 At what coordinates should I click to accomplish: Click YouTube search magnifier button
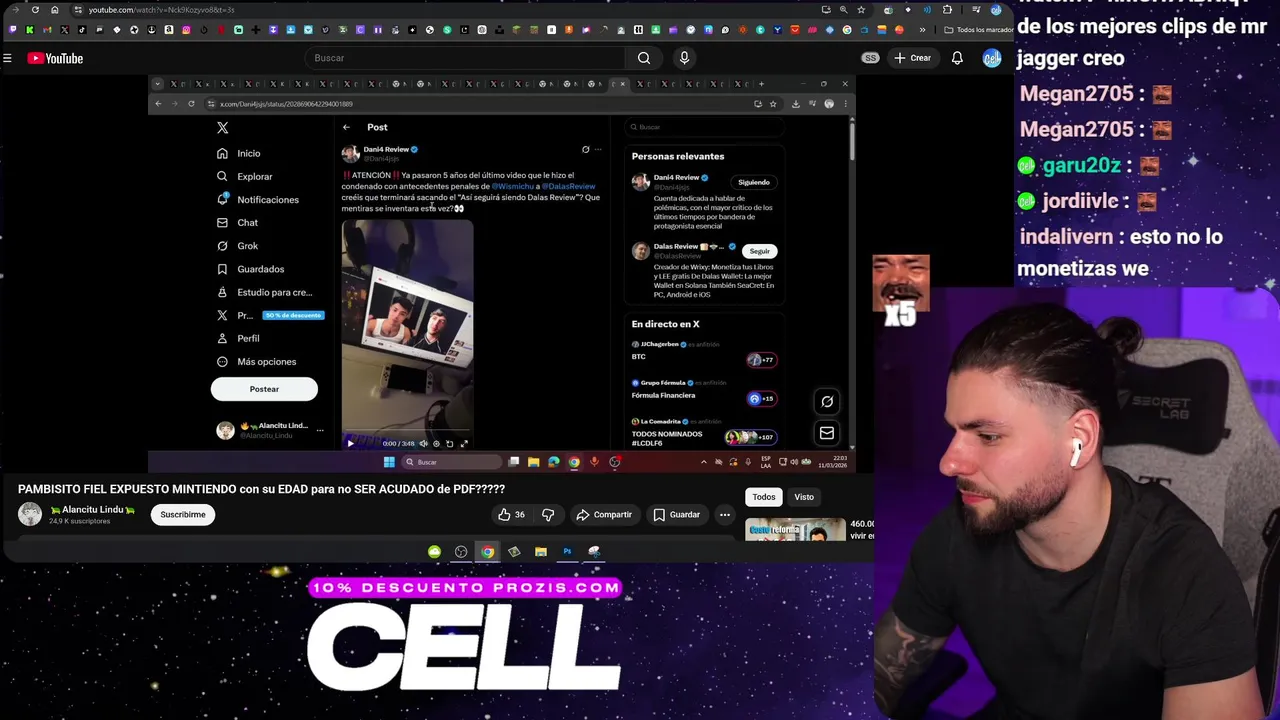pyautogui.click(x=644, y=58)
